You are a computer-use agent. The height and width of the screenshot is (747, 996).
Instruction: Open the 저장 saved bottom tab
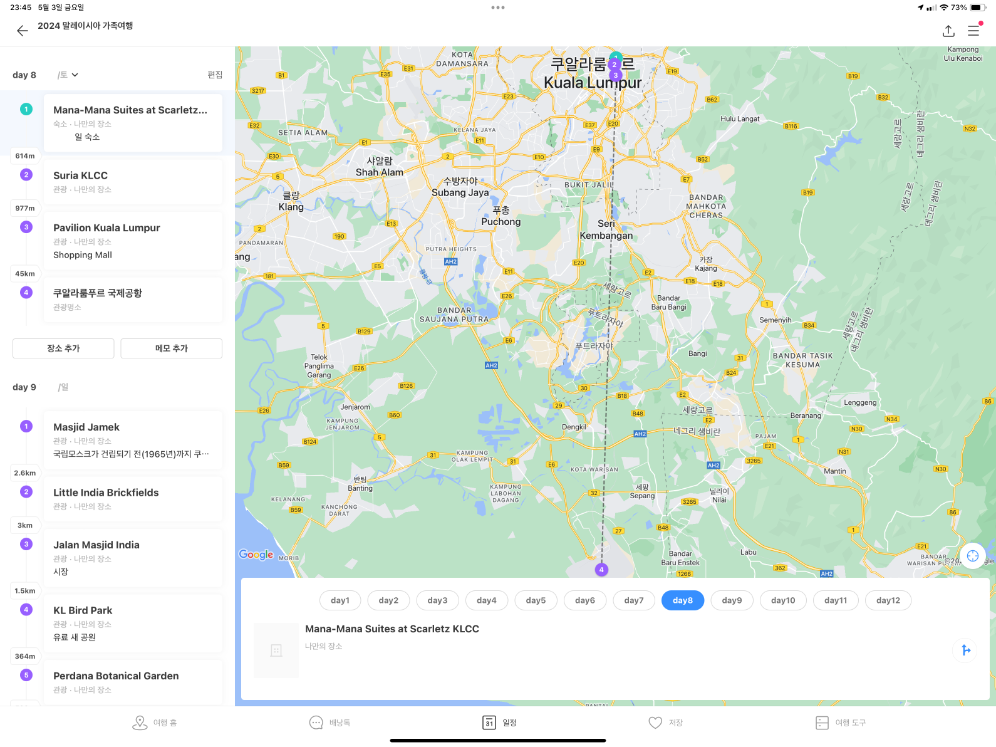coord(666,723)
